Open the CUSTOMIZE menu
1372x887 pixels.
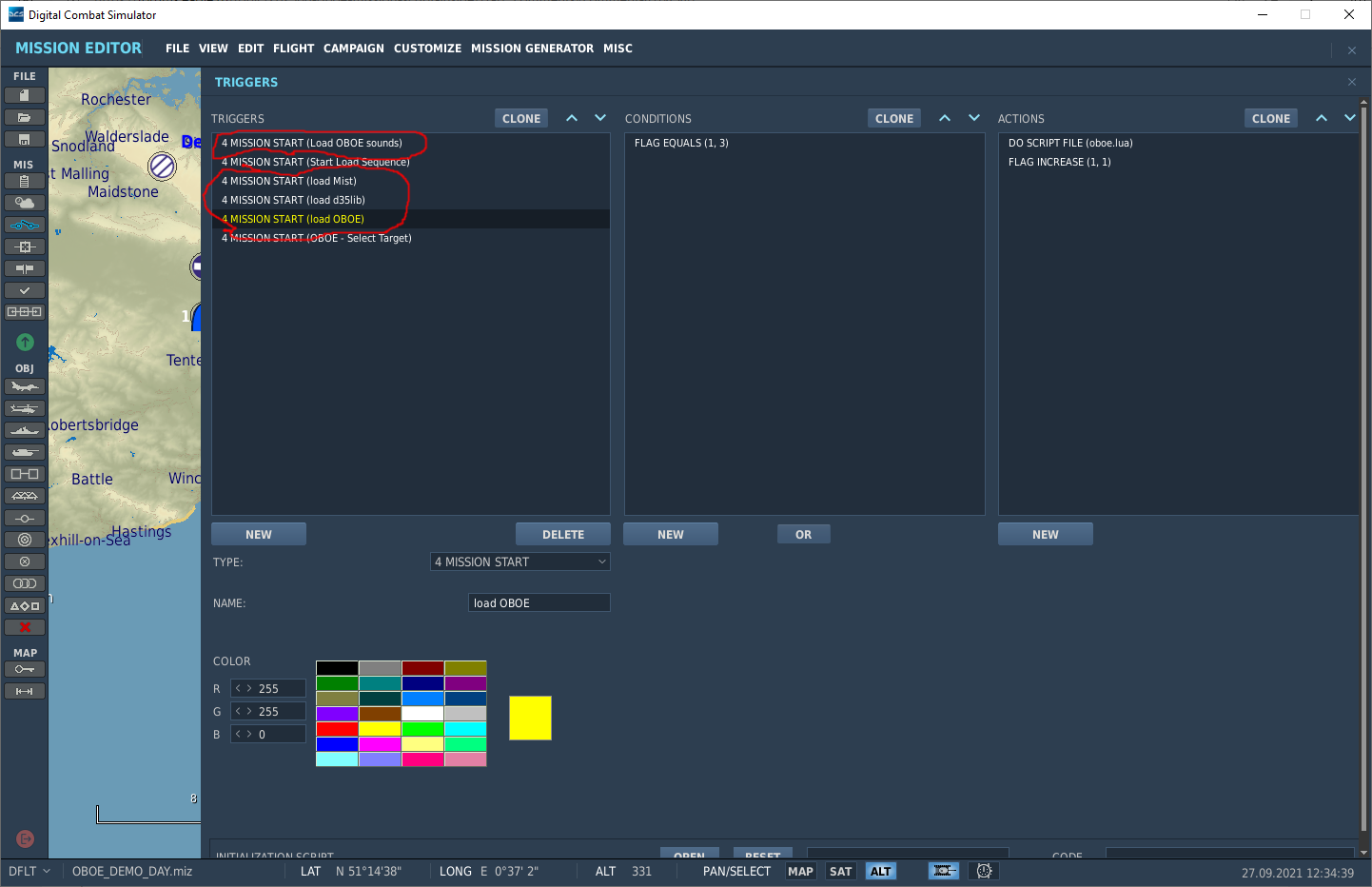click(427, 48)
